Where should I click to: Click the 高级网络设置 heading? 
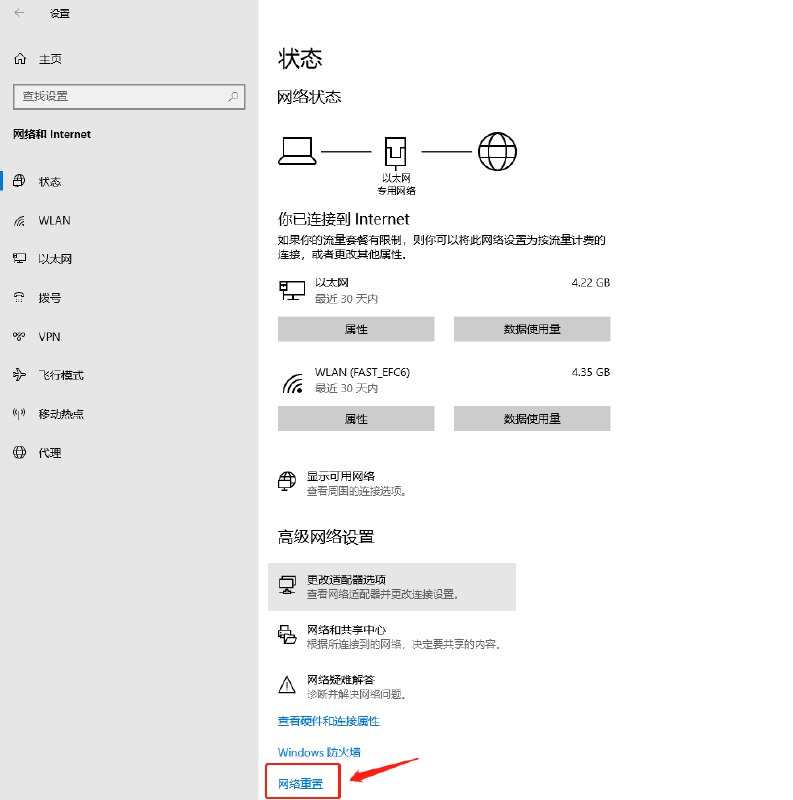point(326,537)
